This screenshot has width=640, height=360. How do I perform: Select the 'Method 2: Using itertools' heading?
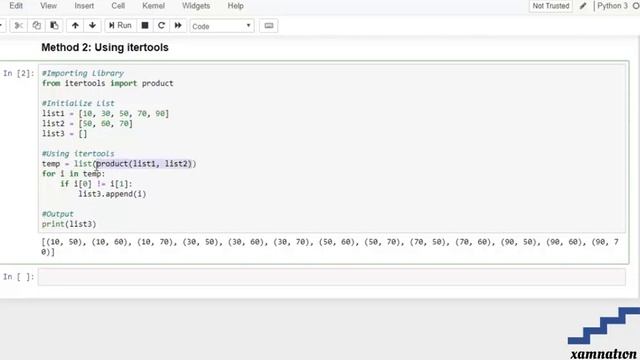pyautogui.click(x=105, y=47)
